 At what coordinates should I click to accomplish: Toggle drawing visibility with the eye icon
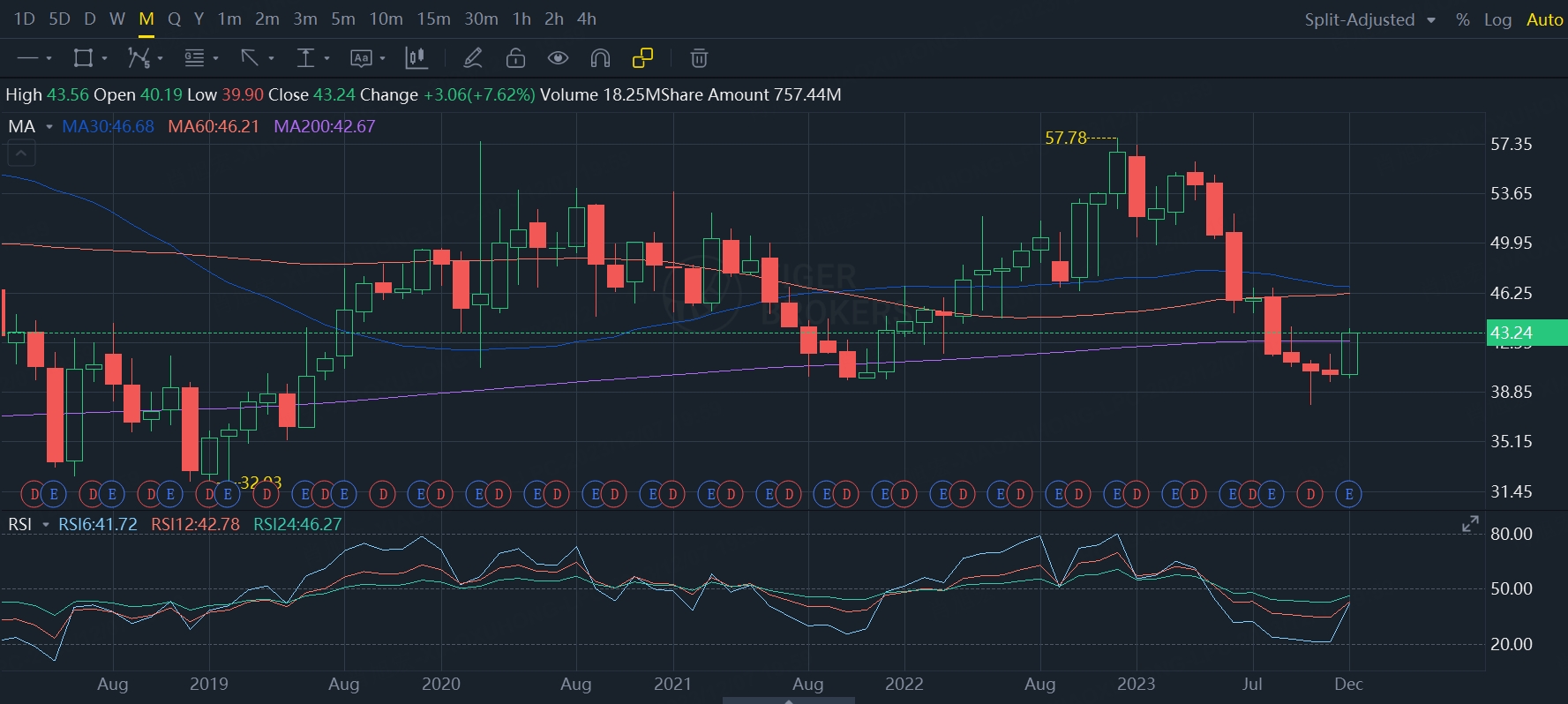(x=558, y=58)
